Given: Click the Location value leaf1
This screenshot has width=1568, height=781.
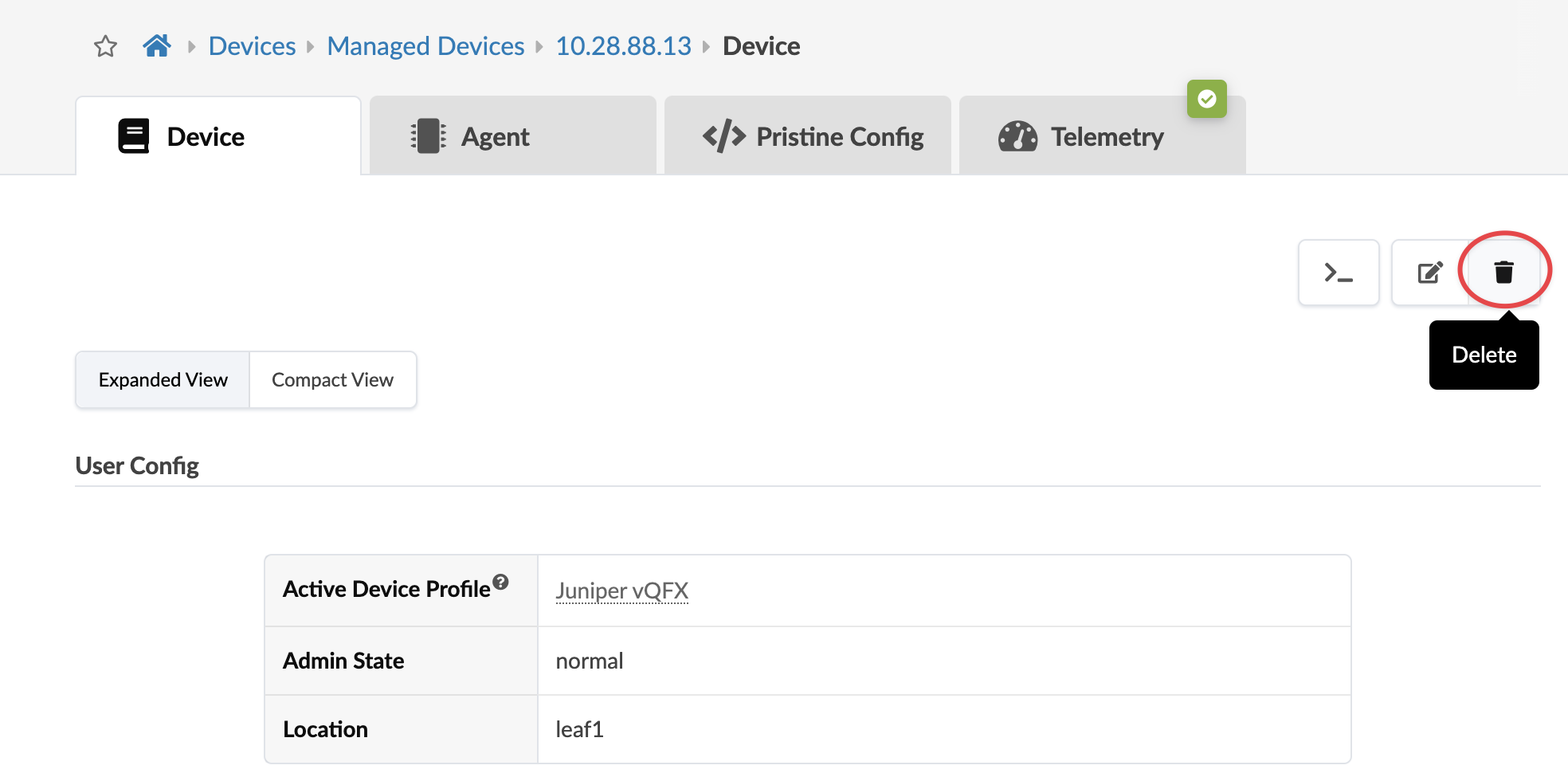Looking at the screenshot, I should click(579, 729).
